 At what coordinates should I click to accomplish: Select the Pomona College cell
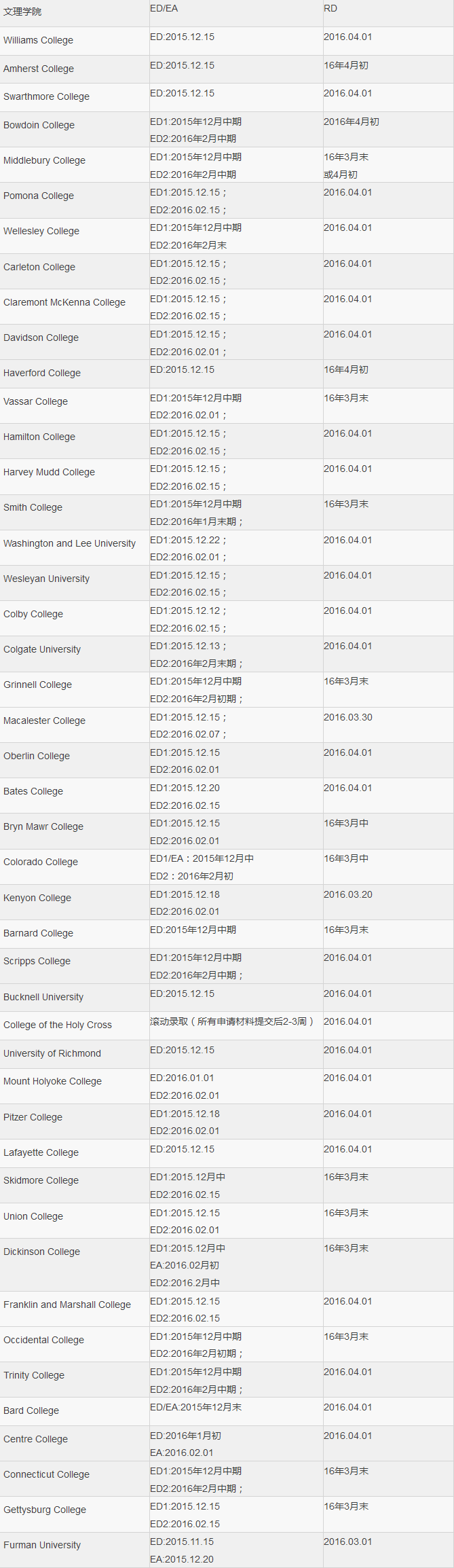coord(39,196)
